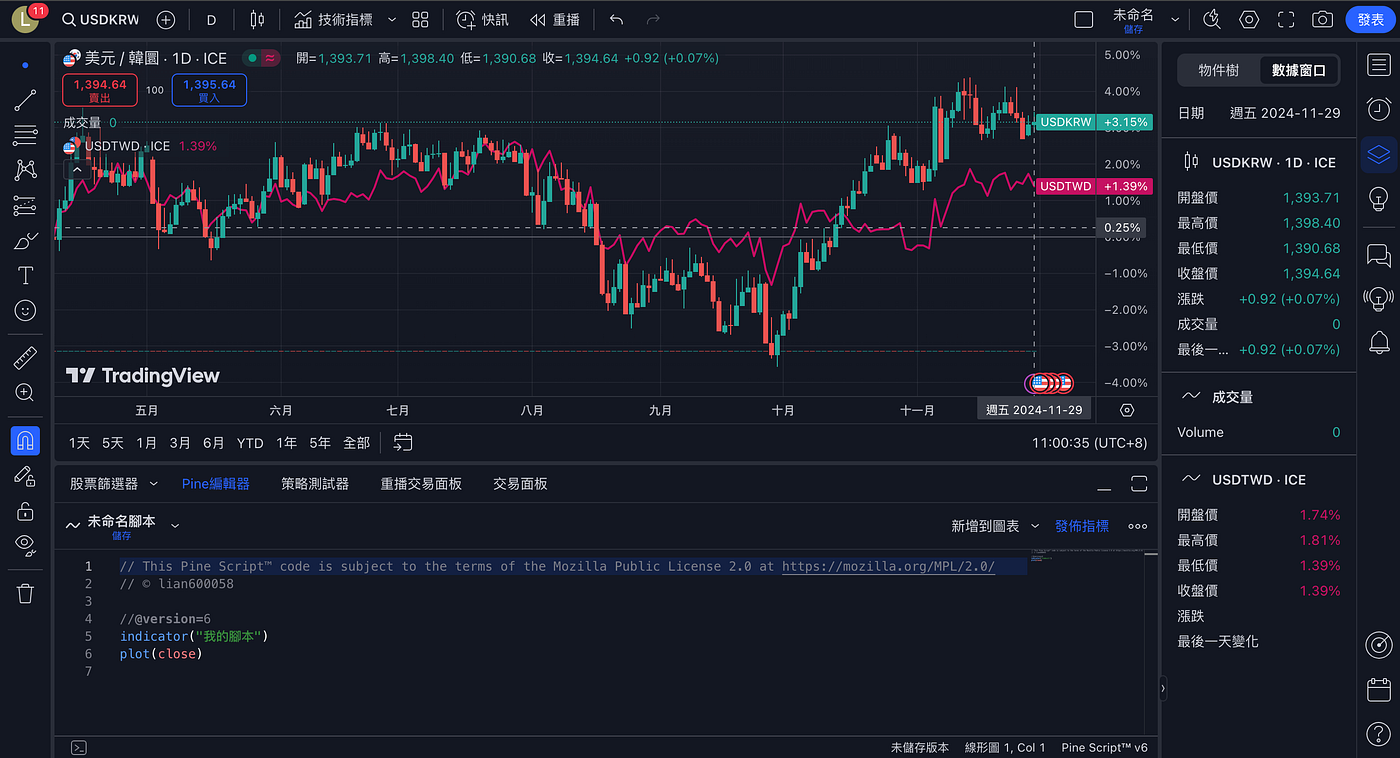Screen dimensions: 1400x758
Task: Open the 策略測試器 tab
Action: (x=315, y=484)
